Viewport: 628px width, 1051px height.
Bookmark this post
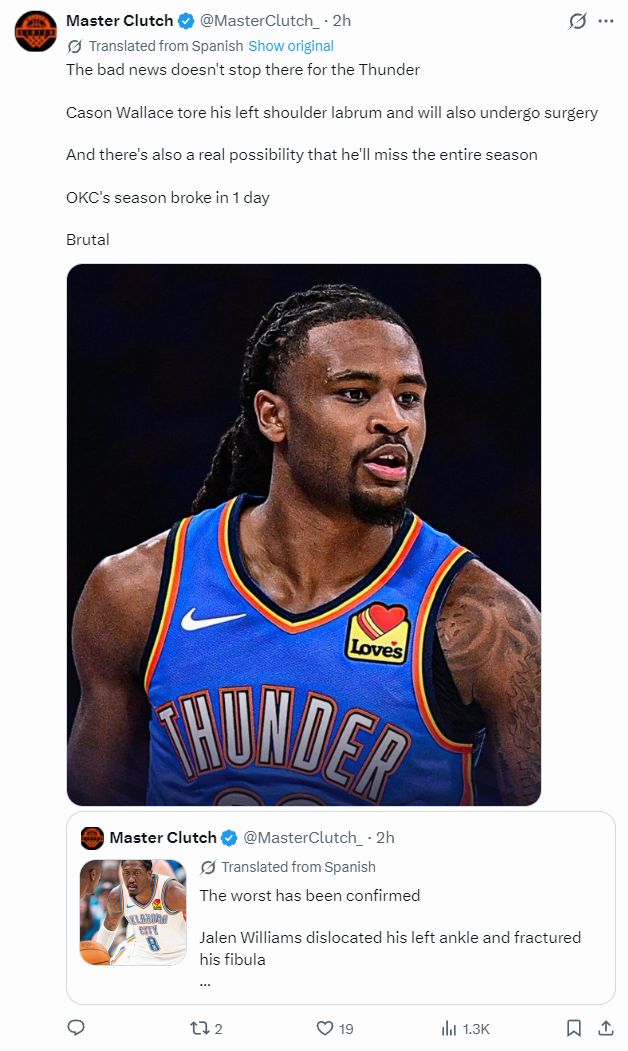pyautogui.click(x=574, y=1028)
